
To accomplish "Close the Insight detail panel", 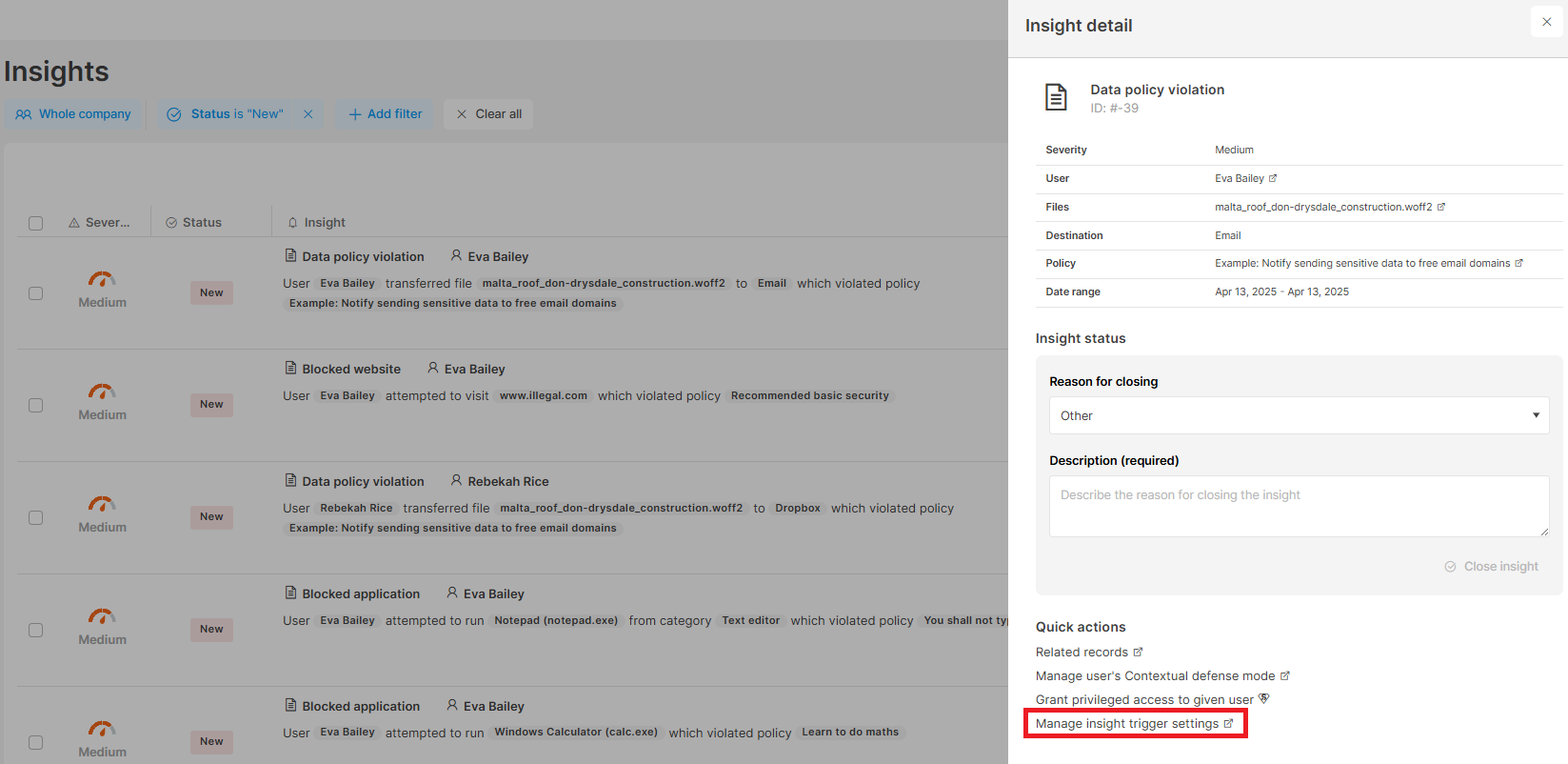I will pyautogui.click(x=1546, y=22).
